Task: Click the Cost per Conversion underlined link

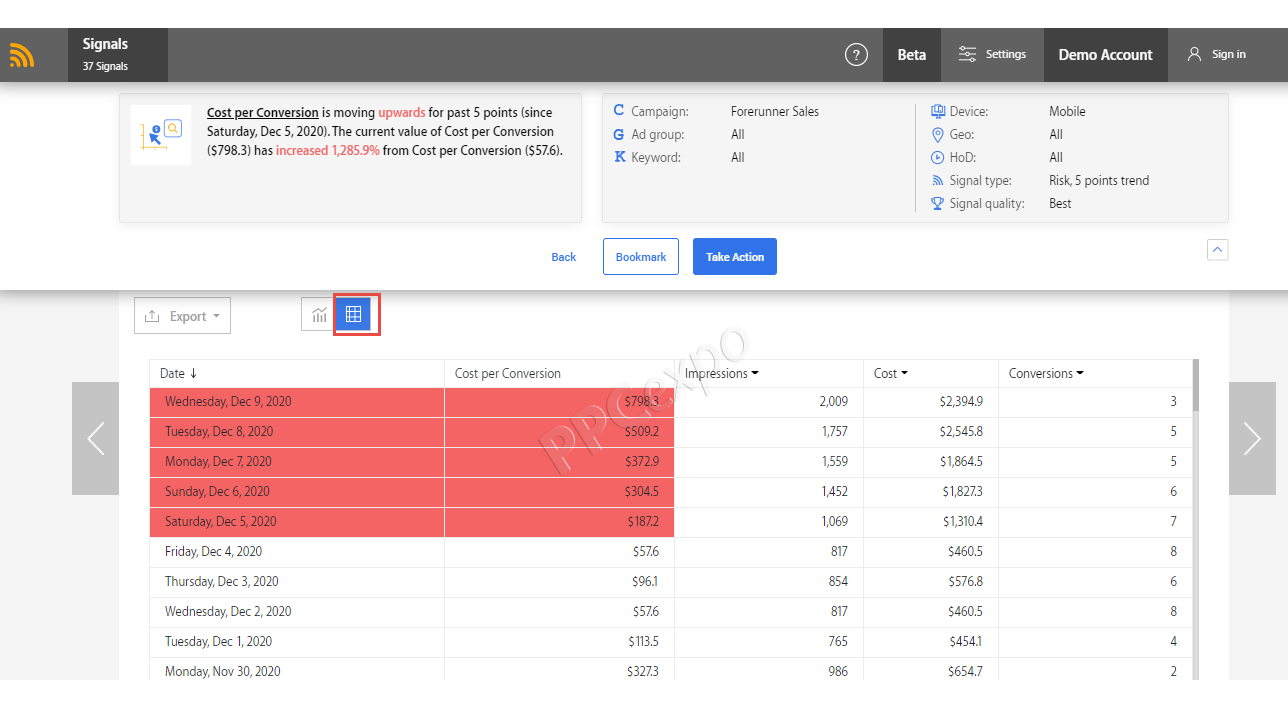Action: 263,113
